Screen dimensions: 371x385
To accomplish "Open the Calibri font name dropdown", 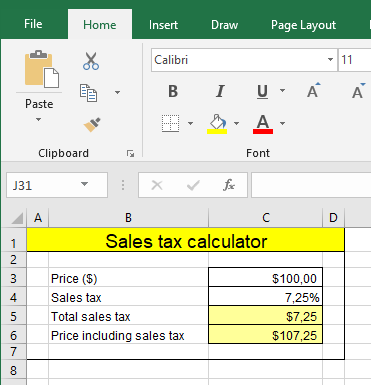I will (330, 60).
